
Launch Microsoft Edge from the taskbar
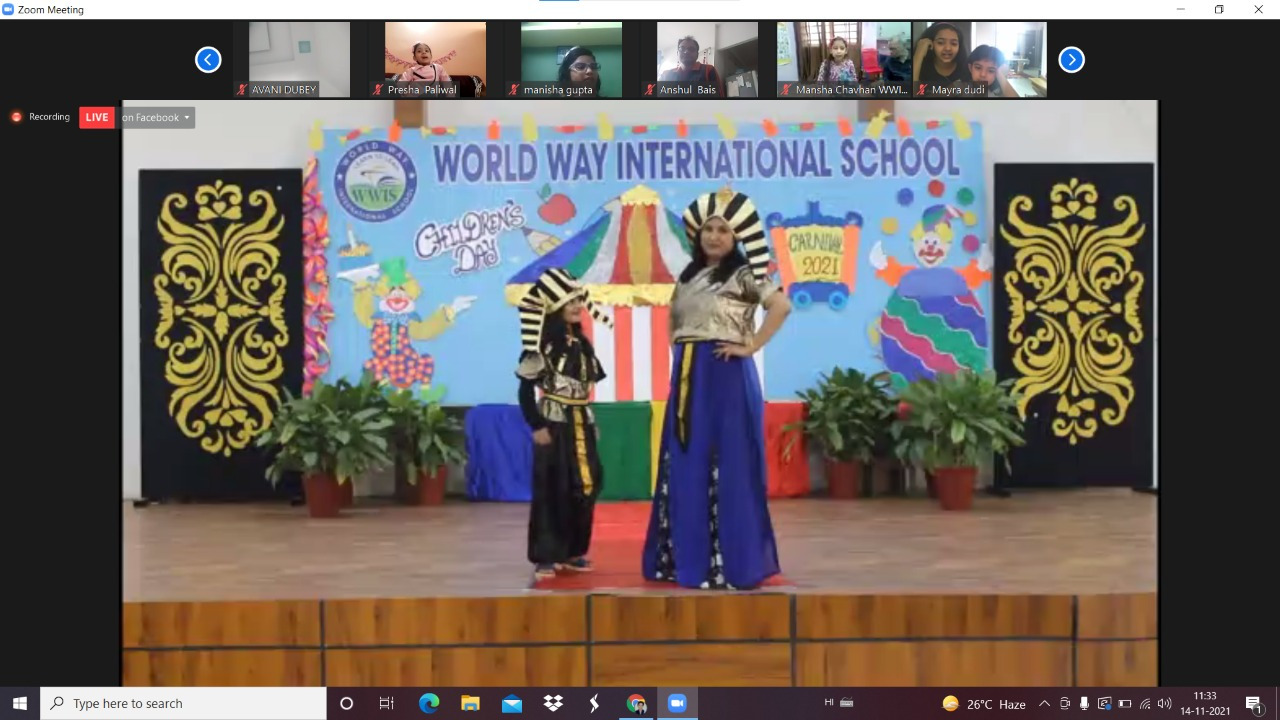(x=429, y=703)
